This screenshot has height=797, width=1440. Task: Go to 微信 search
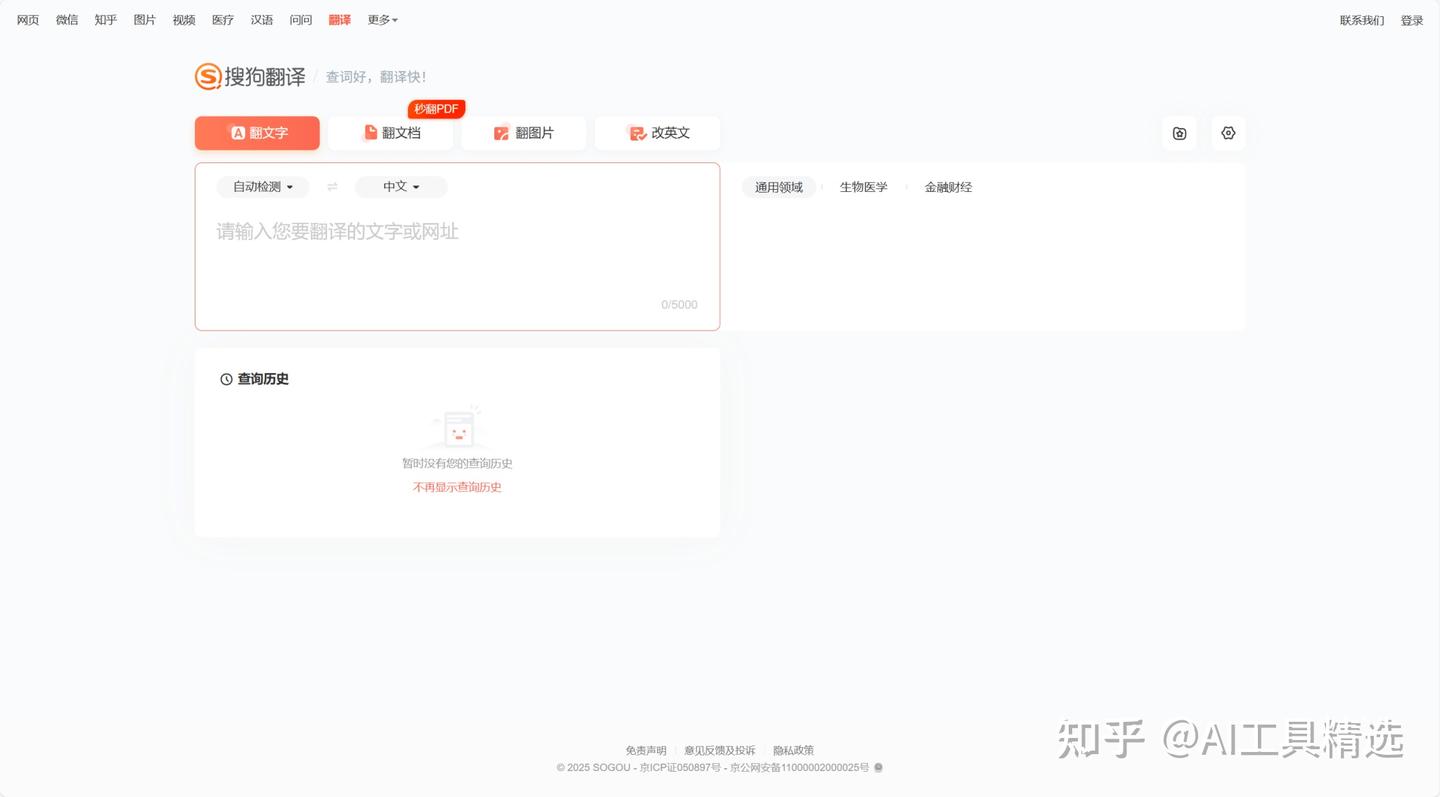[67, 20]
